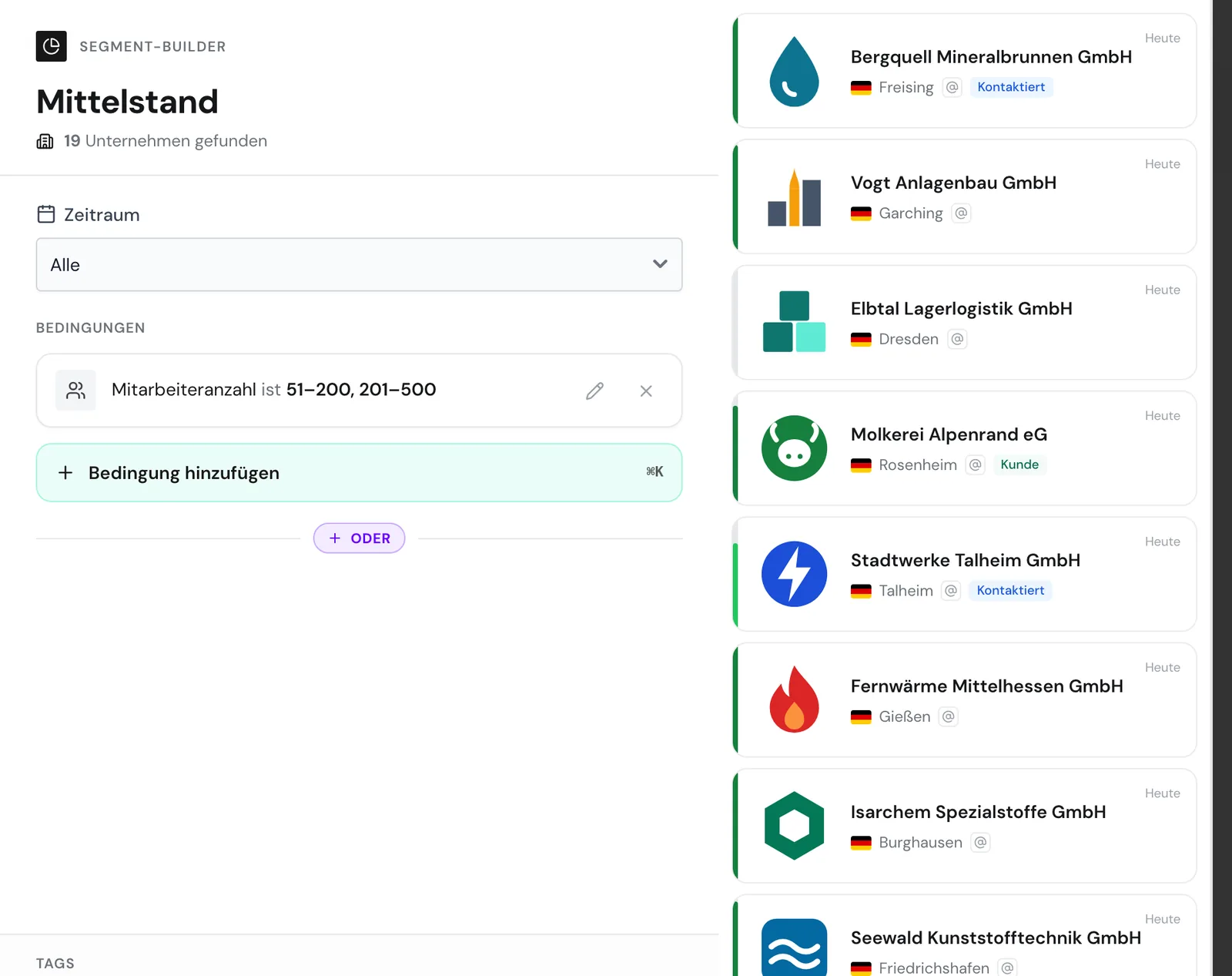This screenshot has height=976, width=1232.
Task: Remove the Mitarbeiteranzahl condition via X
Action: tap(646, 391)
